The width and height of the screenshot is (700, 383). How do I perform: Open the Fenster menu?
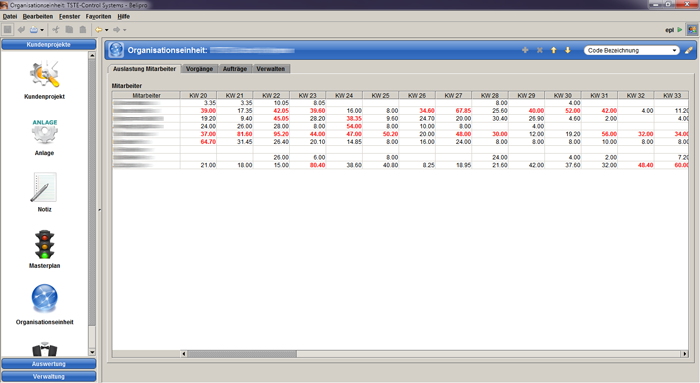69,17
